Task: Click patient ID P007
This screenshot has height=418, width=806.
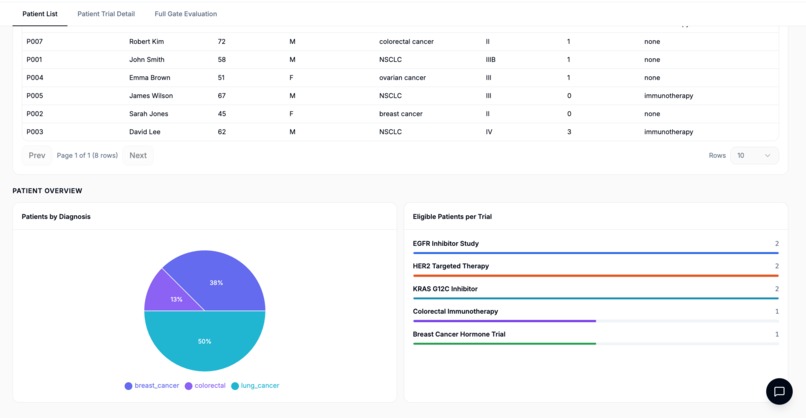Action: pos(34,42)
